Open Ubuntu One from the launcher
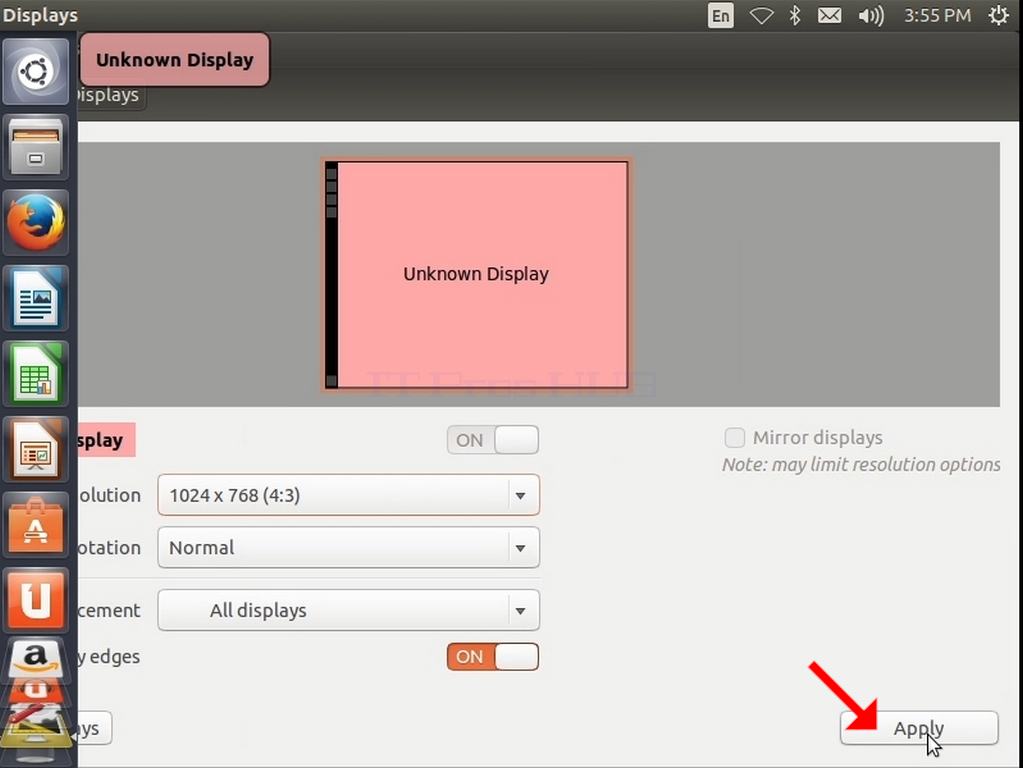The image size is (1023, 768). [35, 602]
